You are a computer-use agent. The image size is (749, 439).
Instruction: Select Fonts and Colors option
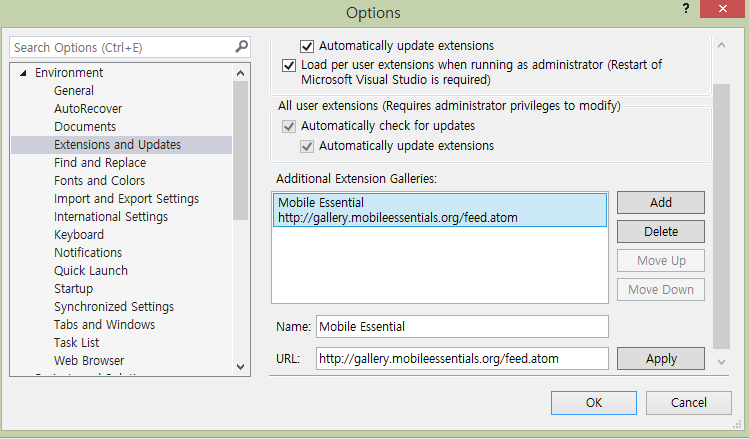[99, 181]
